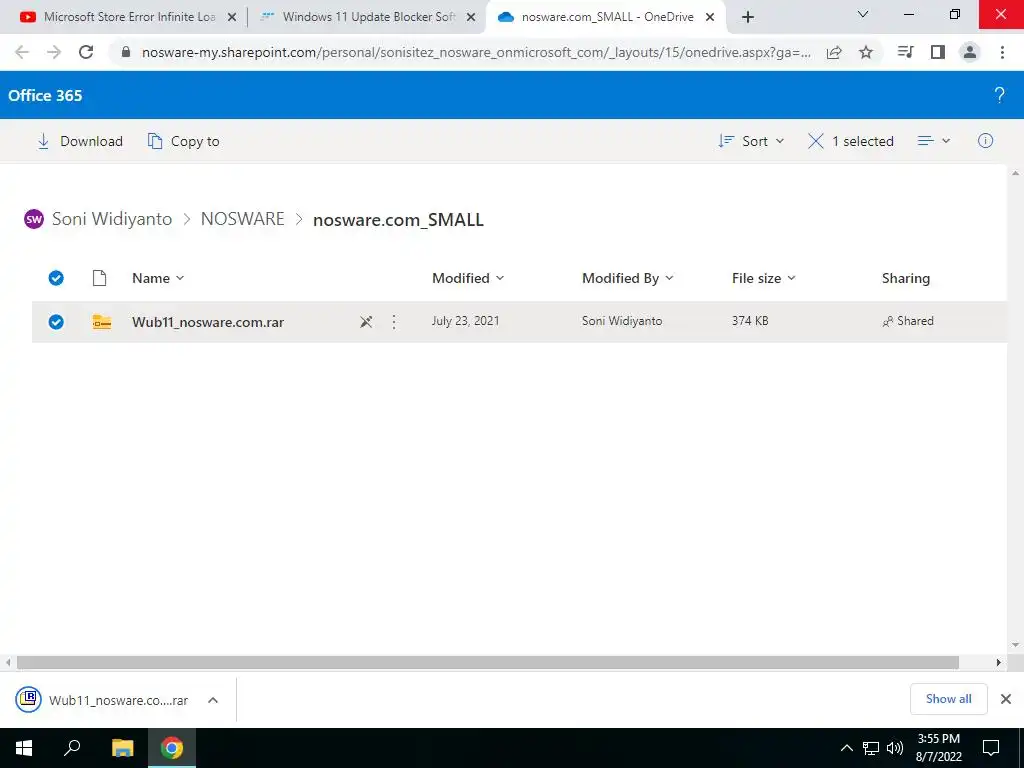The image size is (1024, 768).
Task: Open media control icon
Action: (x=905, y=52)
